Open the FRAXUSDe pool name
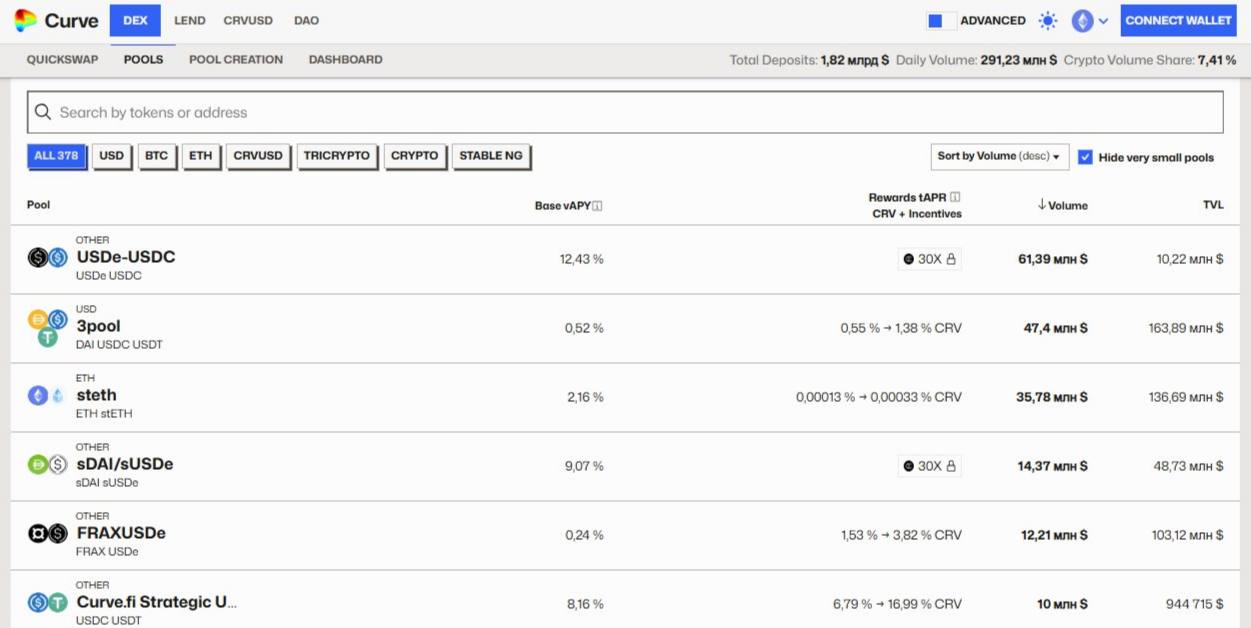1251x628 pixels. click(x=121, y=533)
